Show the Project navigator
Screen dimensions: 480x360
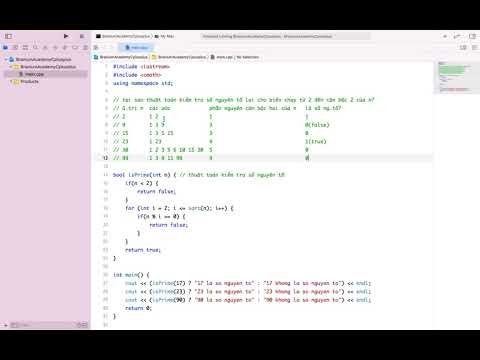tap(5, 48)
